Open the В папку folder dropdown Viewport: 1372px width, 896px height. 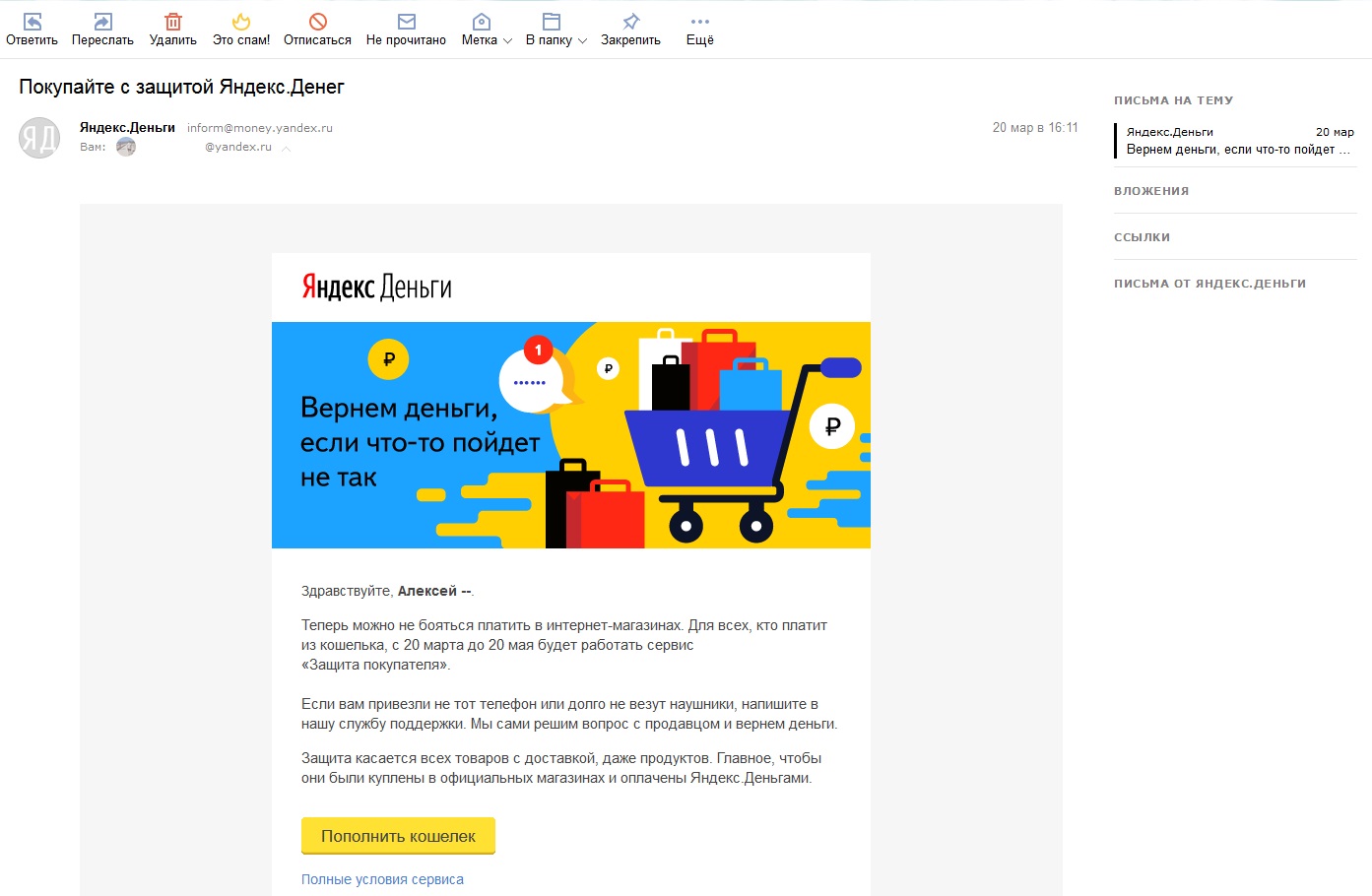coord(555,39)
